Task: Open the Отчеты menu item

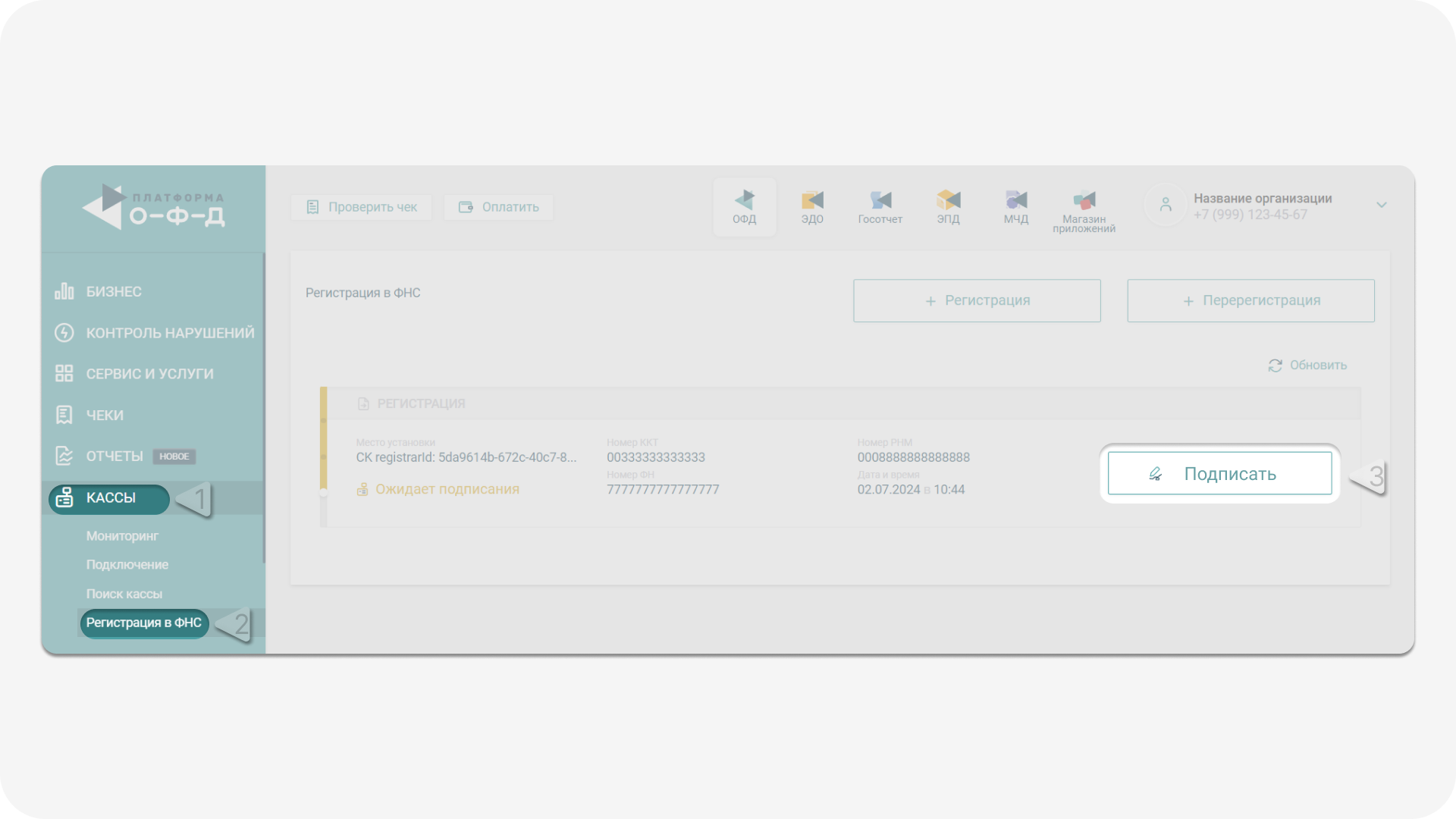Action: [115, 457]
